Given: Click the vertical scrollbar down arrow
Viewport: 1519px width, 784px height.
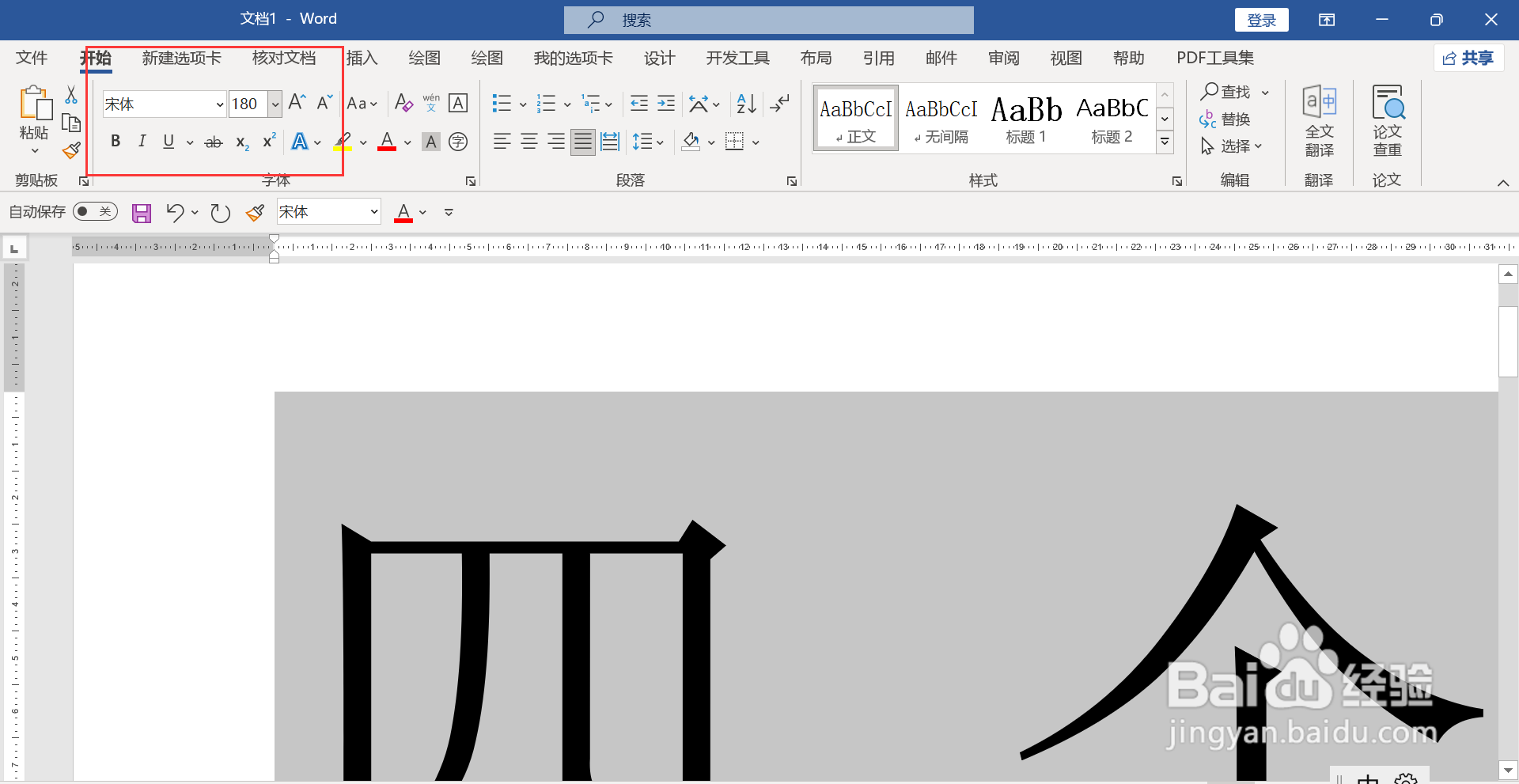Looking at the screenshot, I should pyautogui.click(x=1508, y=769).
